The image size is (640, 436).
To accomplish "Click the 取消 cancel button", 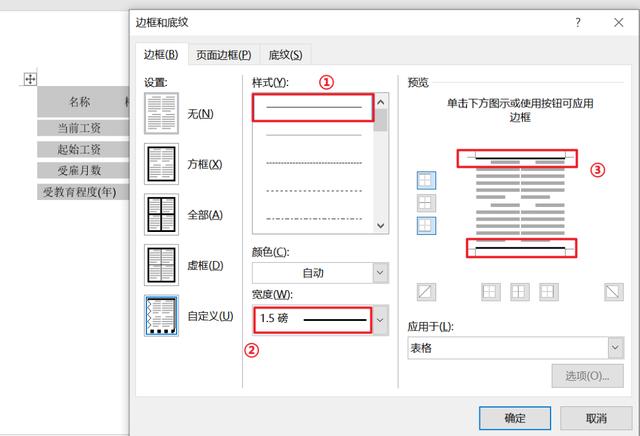I will [x=596, y=418].
